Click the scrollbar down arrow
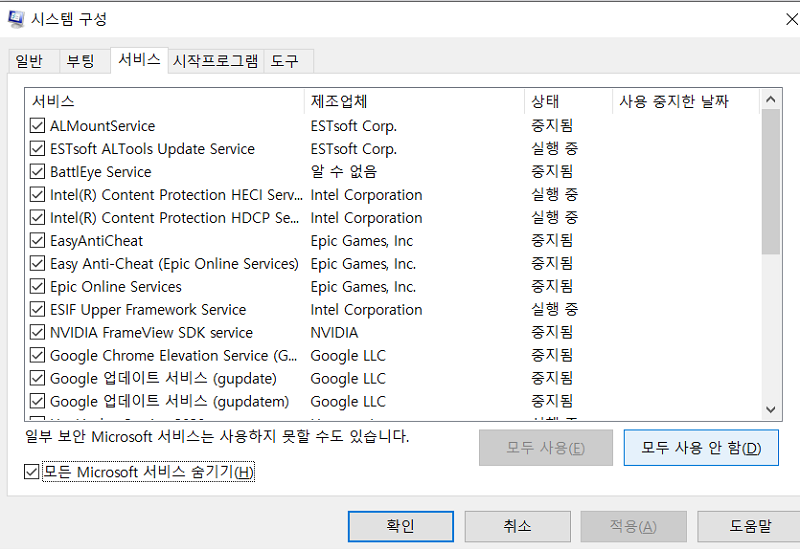The width and height of the screenshot is (800, 550). pyautogui.click(x=771, y=409)
